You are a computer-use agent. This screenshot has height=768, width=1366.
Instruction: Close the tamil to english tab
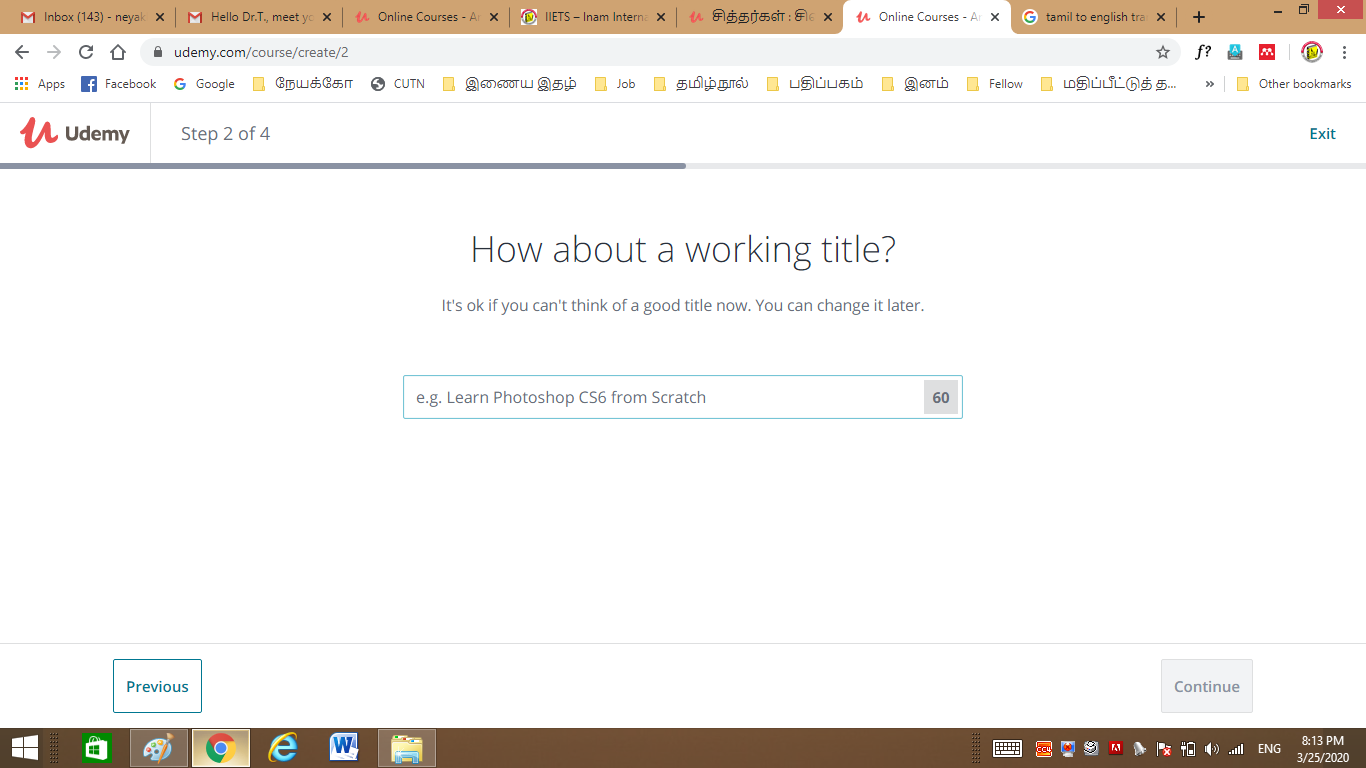coord(1161,17)
